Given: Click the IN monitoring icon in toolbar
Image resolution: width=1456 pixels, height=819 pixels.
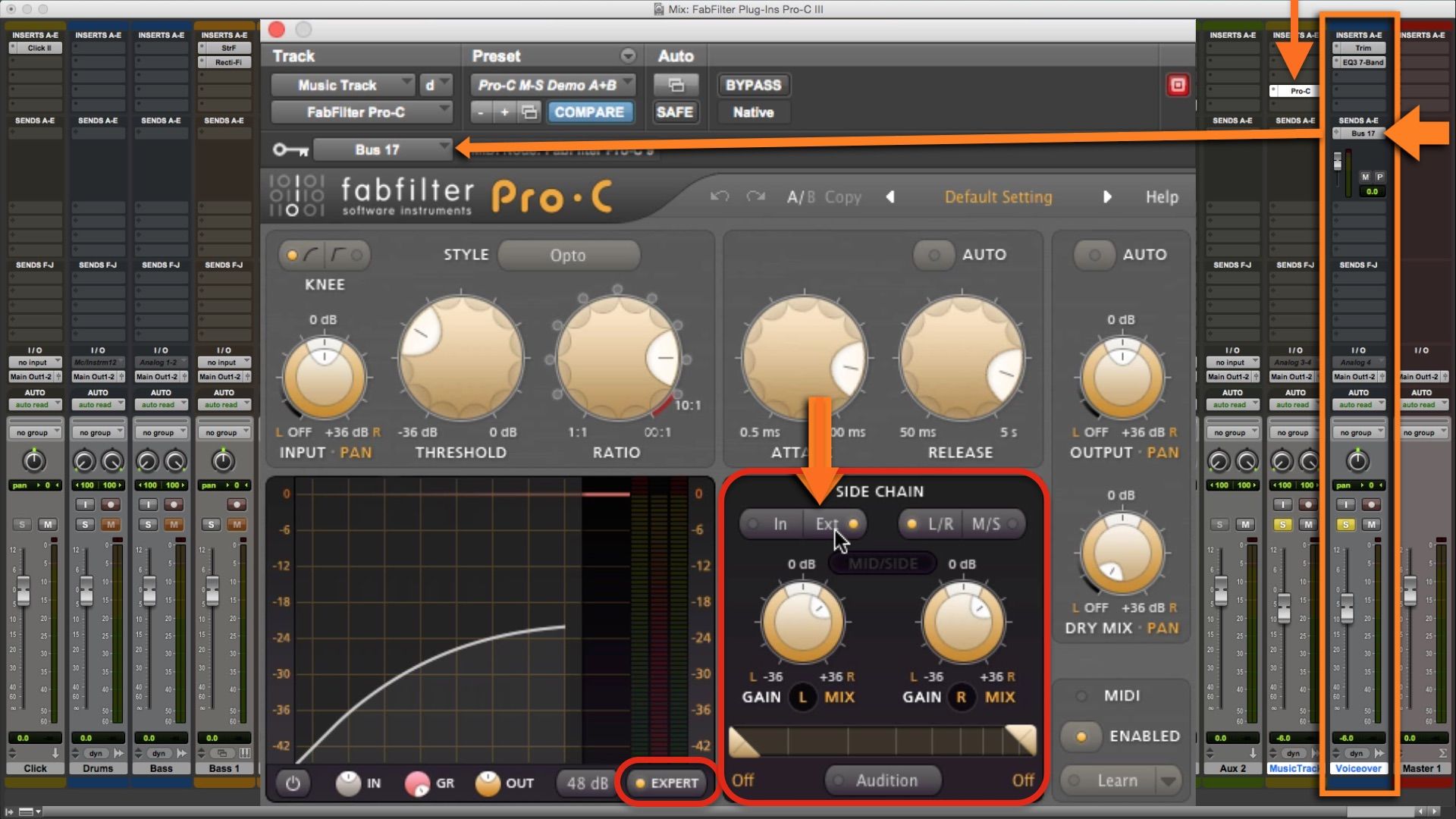Looking at the screenshot, I should [x=350, y=782].
